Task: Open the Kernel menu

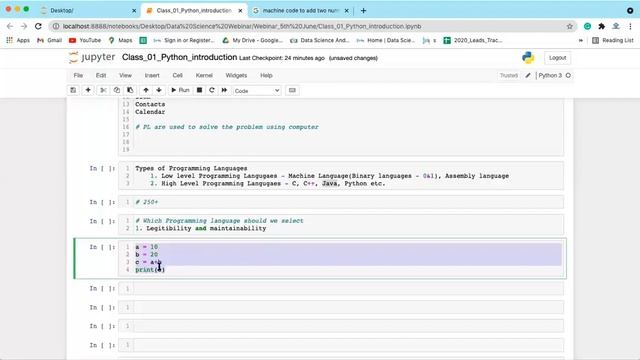Action: click(x=204, y=76)
